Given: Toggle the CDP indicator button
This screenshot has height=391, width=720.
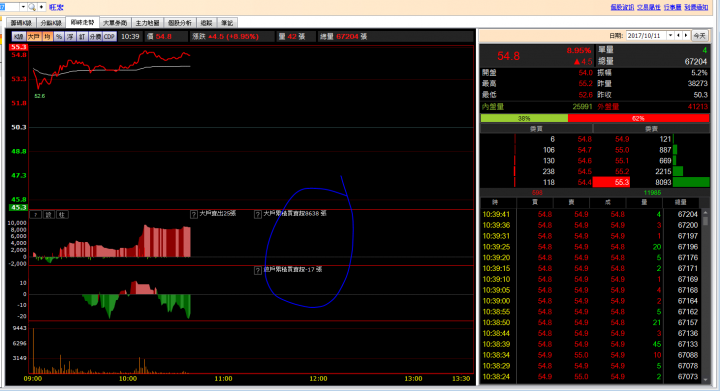Looking at the screenshot, I should click(x=109, y=36).
